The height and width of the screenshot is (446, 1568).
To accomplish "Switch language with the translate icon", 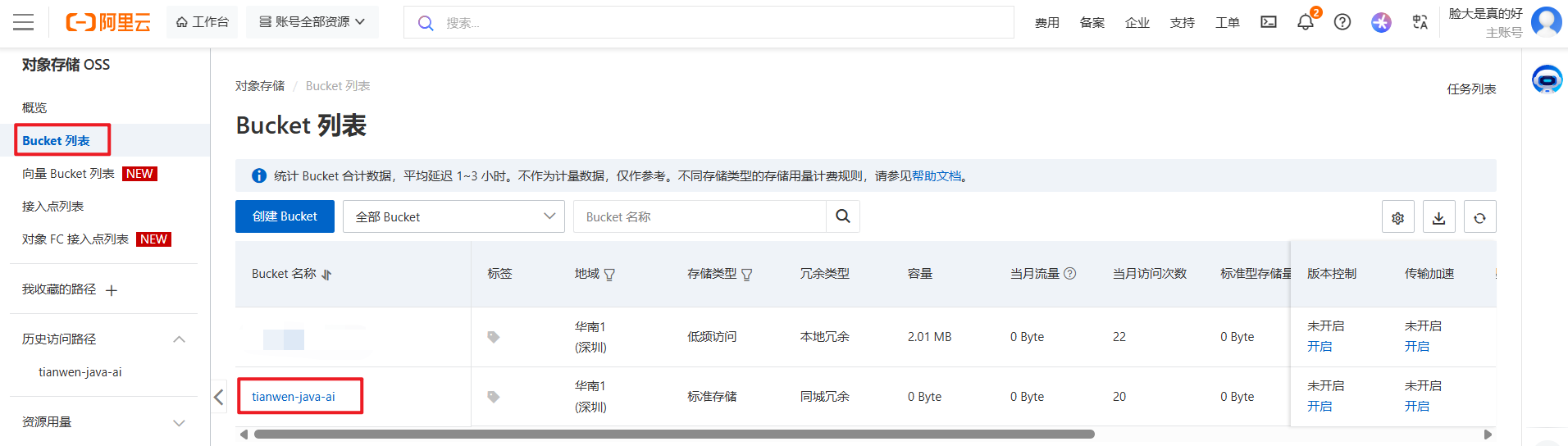I will [1420, 22].
